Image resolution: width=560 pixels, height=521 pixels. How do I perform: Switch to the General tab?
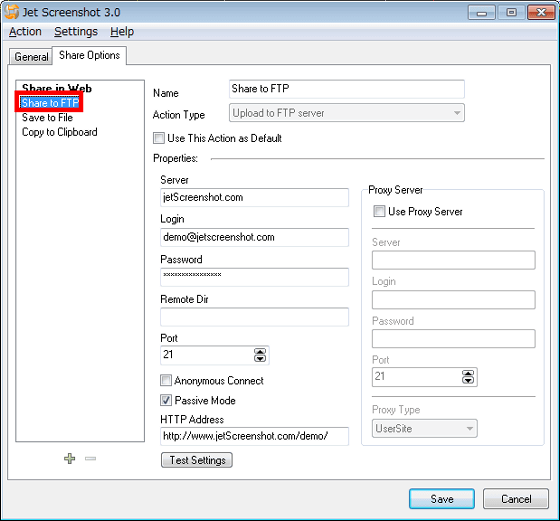point(31,57)
